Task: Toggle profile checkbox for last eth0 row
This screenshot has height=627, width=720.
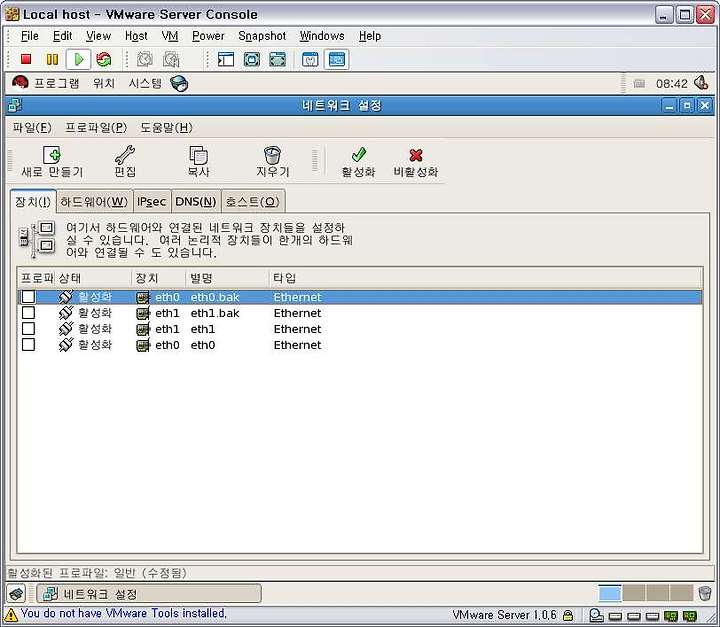Action: [x=28, y=345]
